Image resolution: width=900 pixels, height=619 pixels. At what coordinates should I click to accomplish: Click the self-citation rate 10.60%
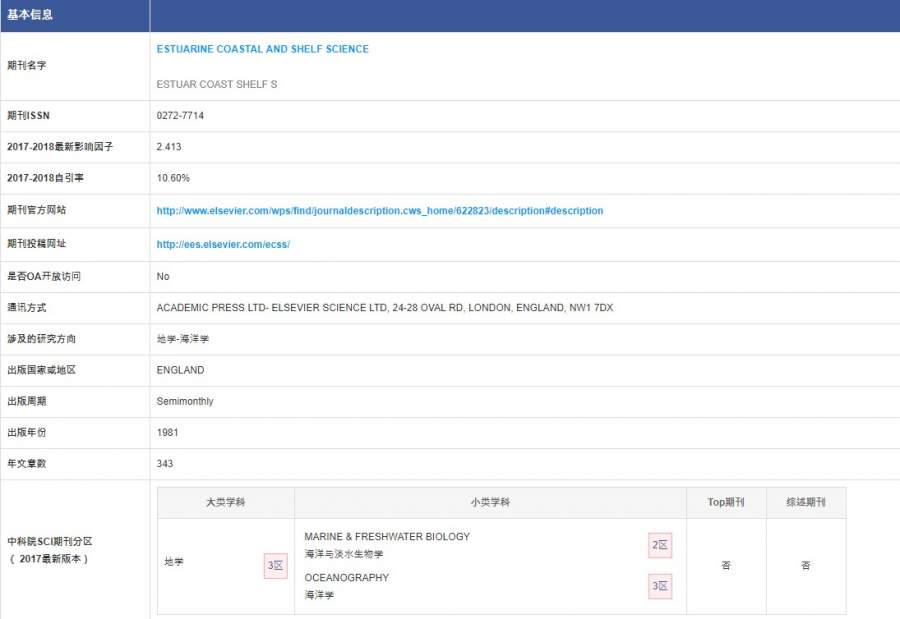173,178
